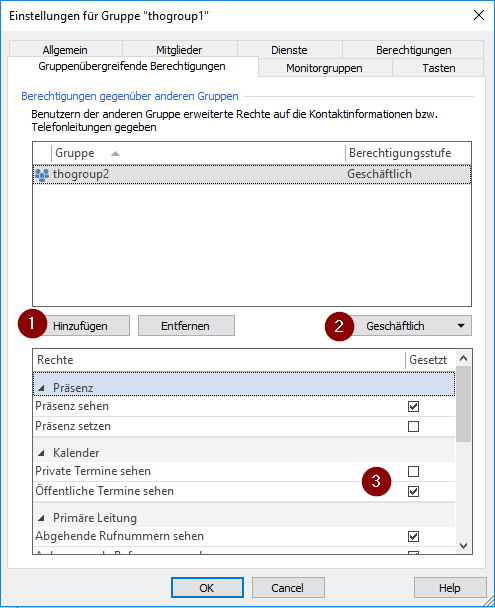This screenshot has height=608, width=495.
Task: Uncheck the Präsenz sehen checkbox
Action: (x=413, y=406)
